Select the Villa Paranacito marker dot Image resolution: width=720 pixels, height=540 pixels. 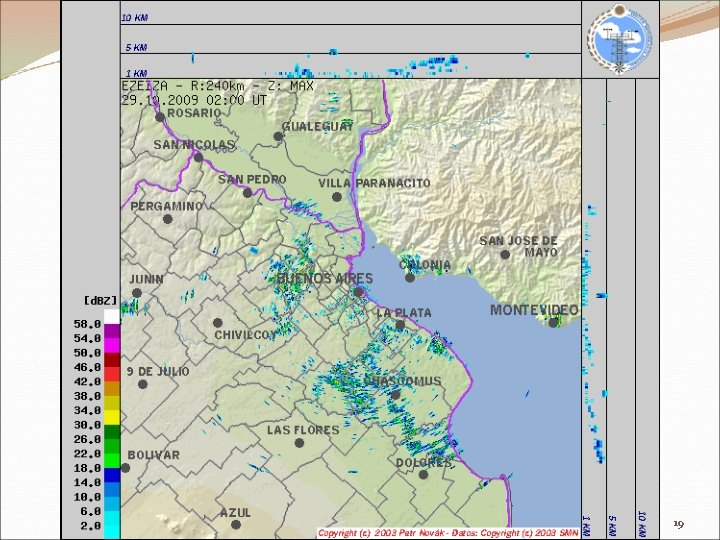click(x=337, y=197)
